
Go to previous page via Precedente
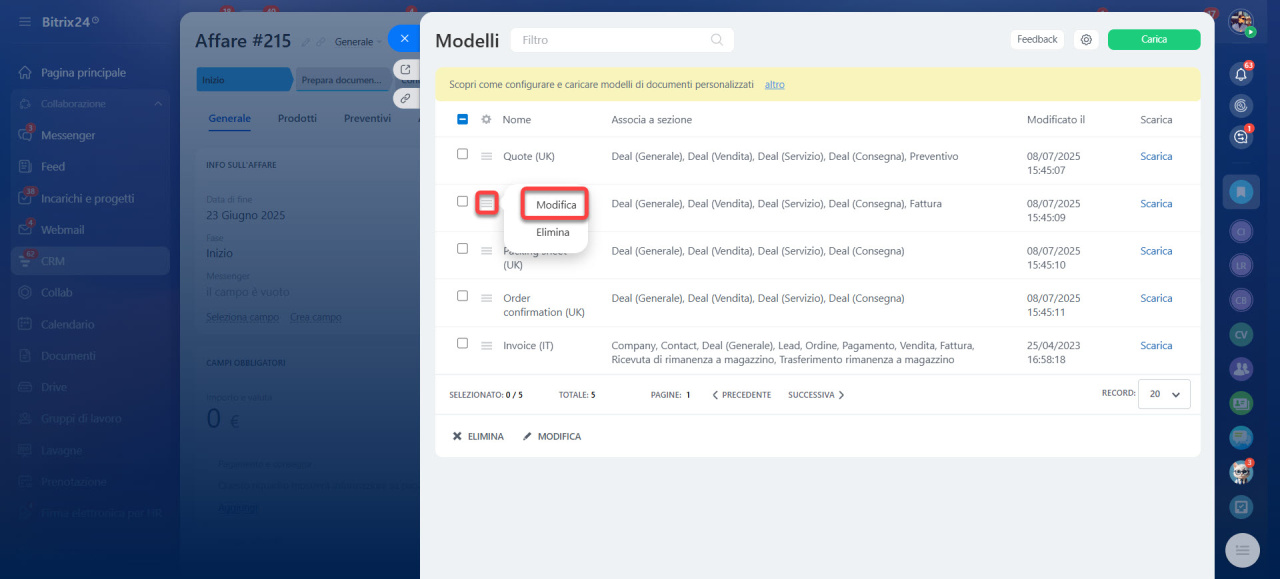(741, 395)
